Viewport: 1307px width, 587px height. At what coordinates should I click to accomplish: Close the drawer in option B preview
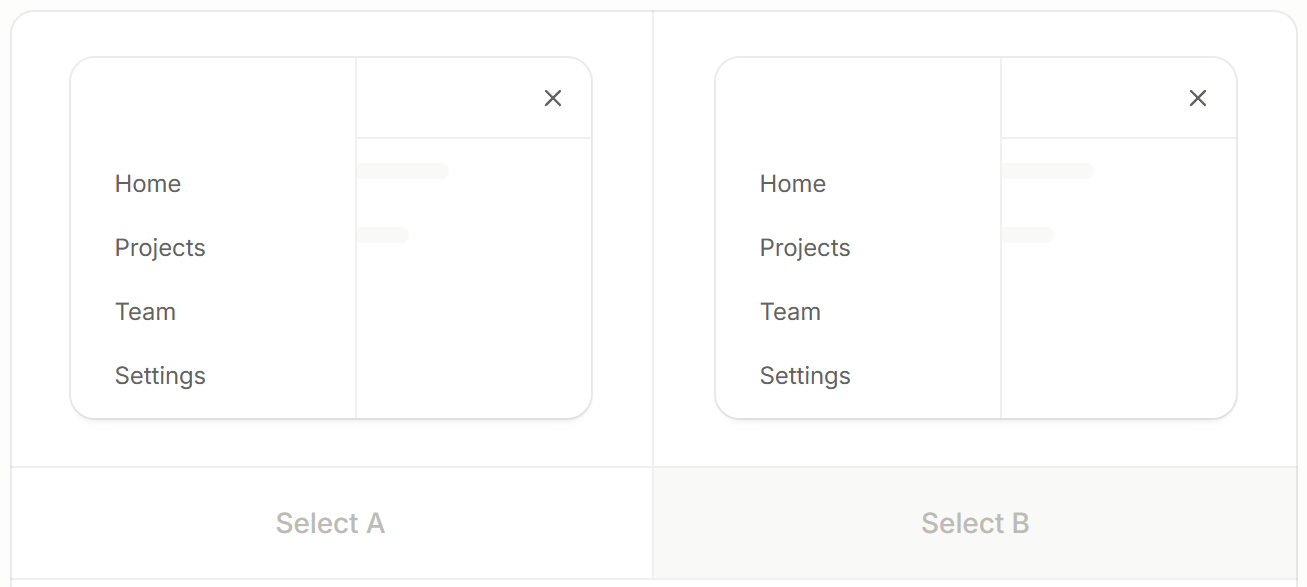pos(1198,98)
